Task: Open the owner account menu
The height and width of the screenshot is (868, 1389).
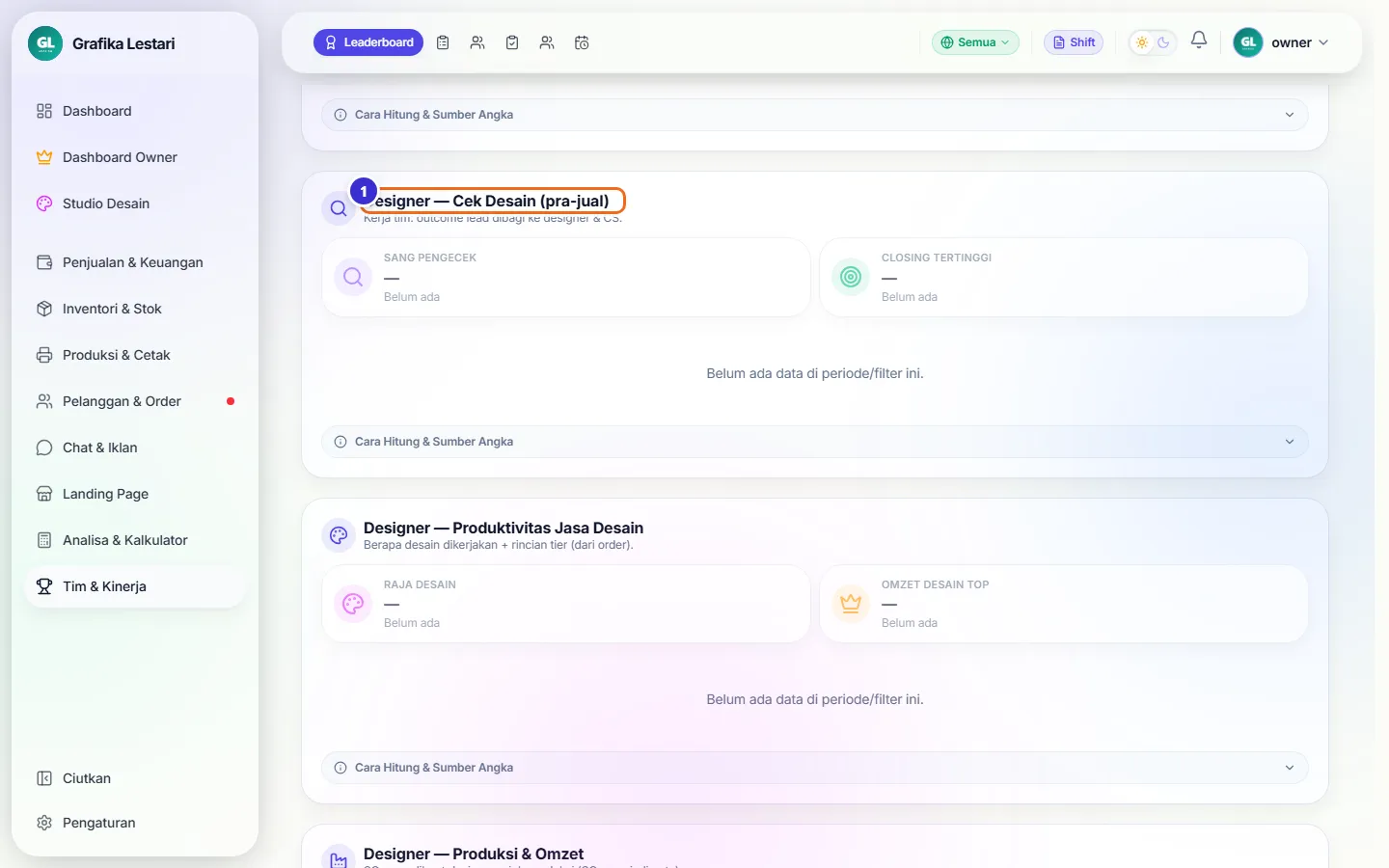Action: point(1281,42)
